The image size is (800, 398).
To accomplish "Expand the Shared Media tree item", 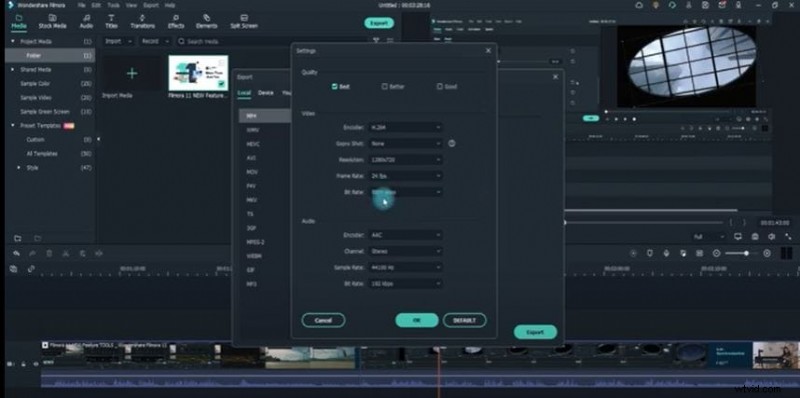I will [13, 69].
